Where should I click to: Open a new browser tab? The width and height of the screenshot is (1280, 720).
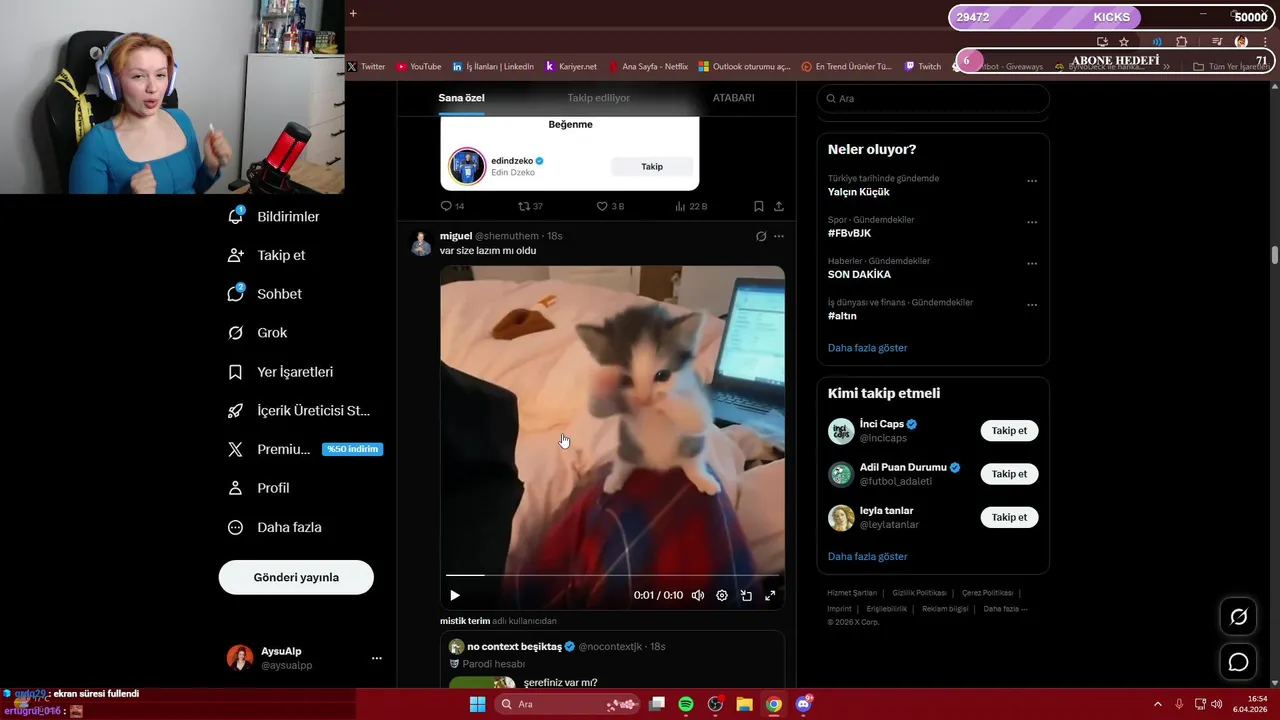(353, 13)
